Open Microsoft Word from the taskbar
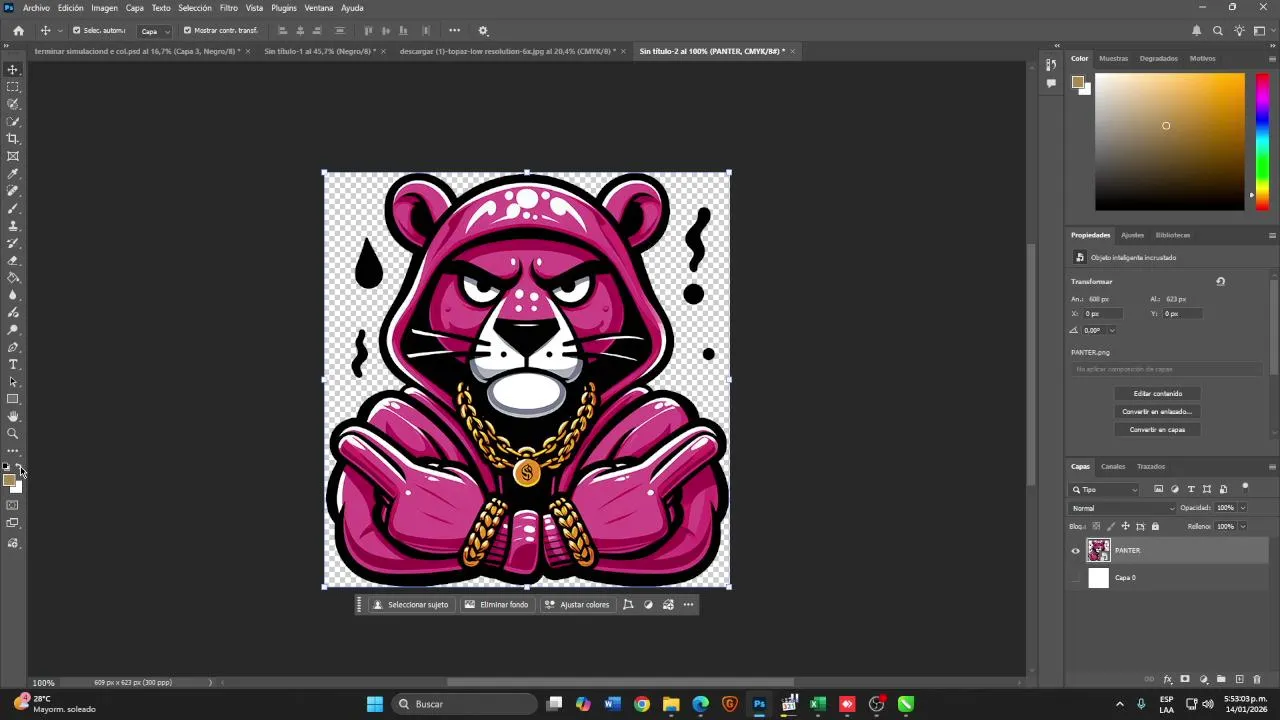The height and width of the screenshot is (720, 1280). coord(613,704)
